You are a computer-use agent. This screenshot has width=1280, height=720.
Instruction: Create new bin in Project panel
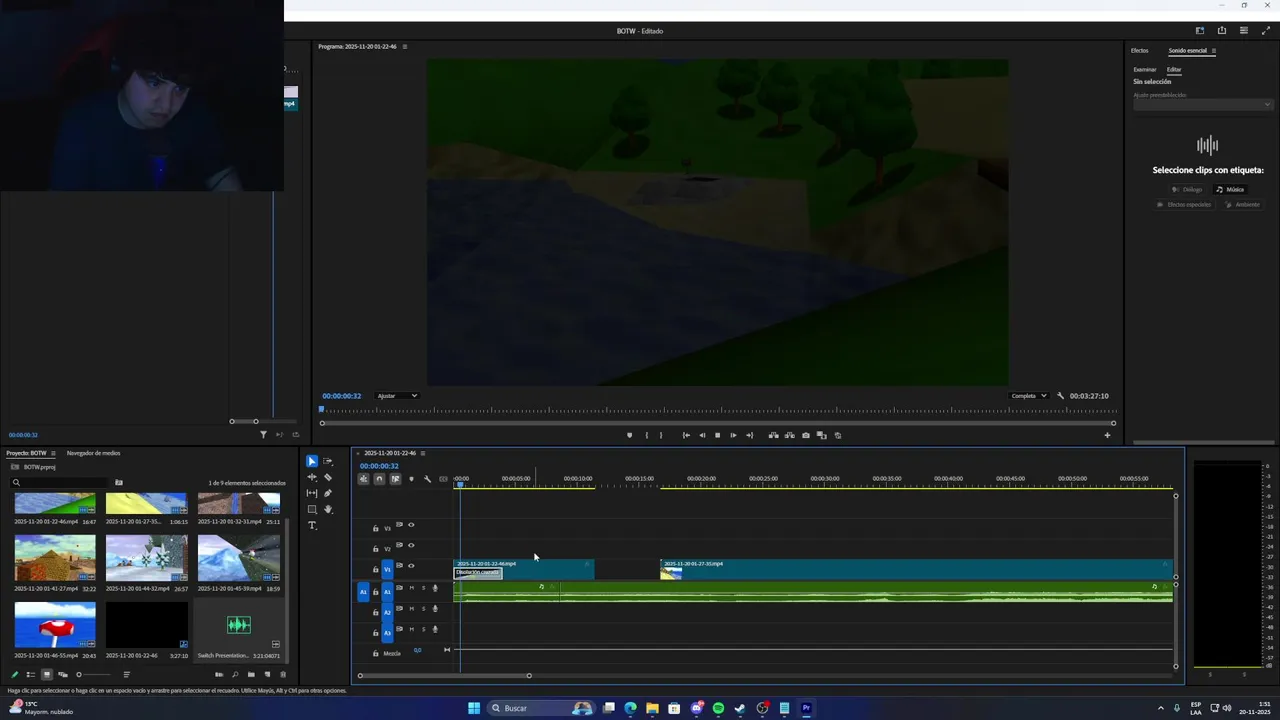[251, 674]
